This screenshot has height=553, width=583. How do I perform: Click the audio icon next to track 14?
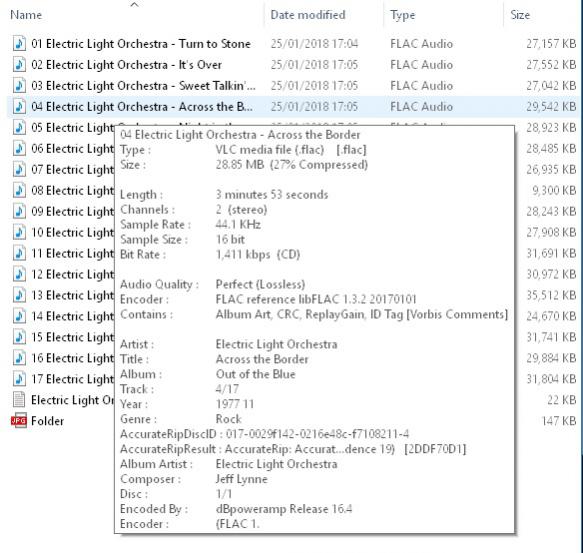19,316
